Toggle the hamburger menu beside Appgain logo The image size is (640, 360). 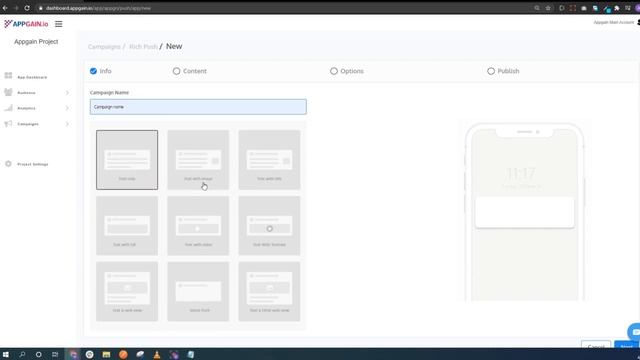[58, 24]
